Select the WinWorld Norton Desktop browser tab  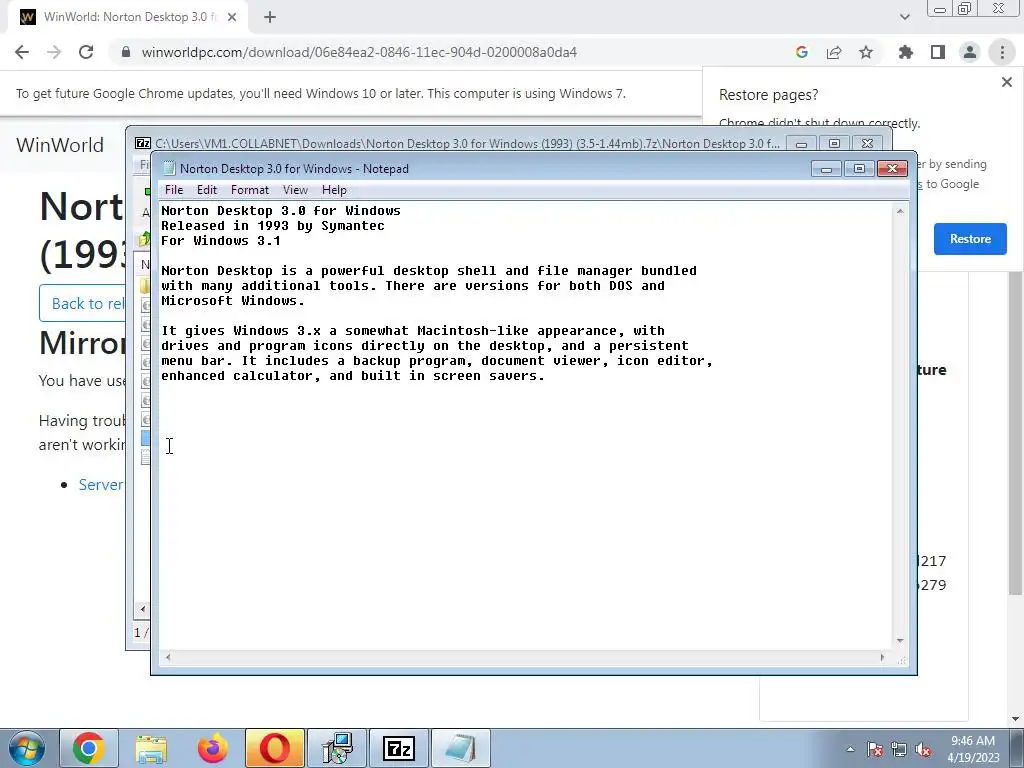tap(127, 17)
